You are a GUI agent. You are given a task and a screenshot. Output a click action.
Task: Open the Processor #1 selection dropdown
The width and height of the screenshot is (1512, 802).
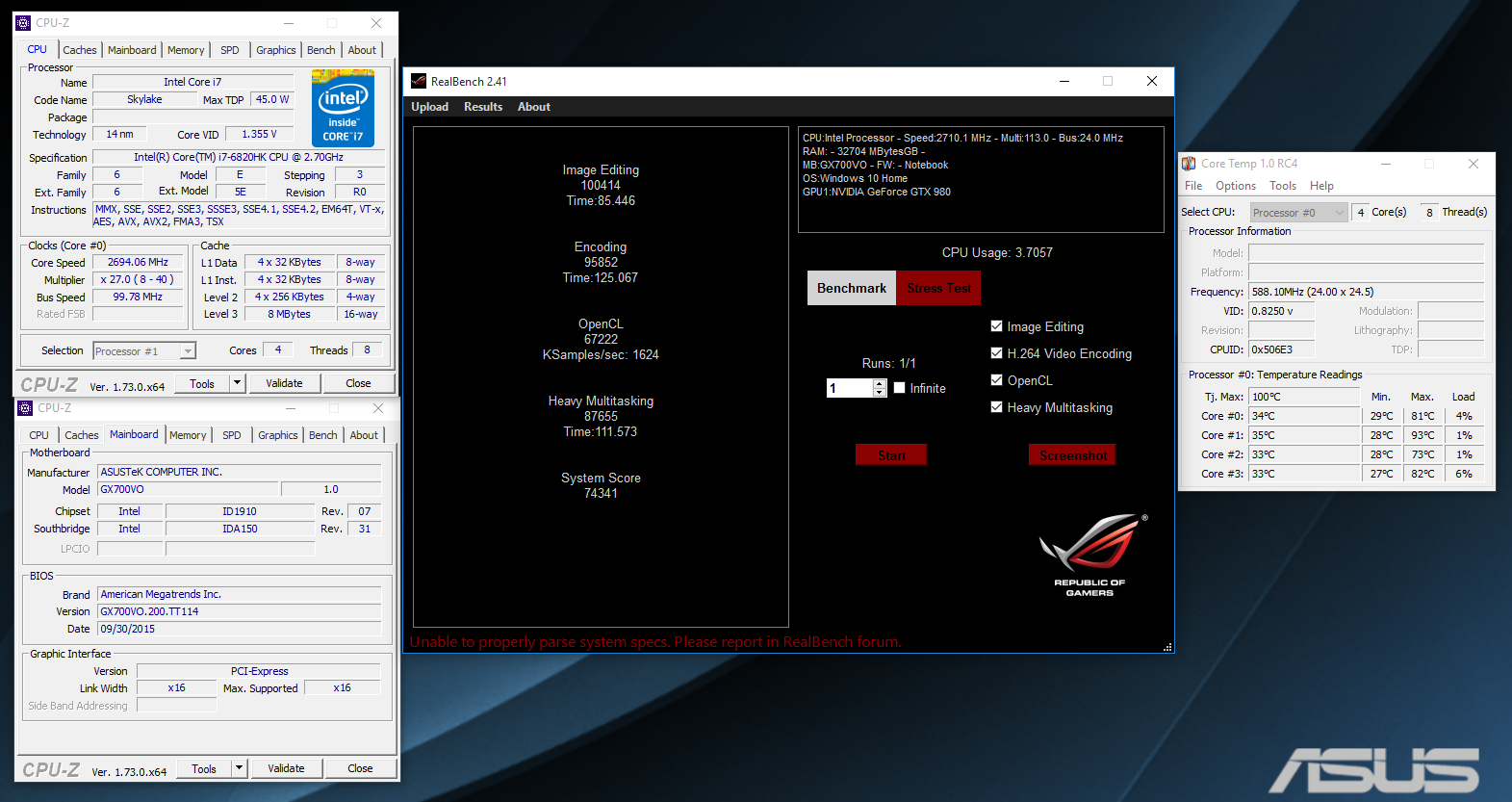[144, 351]
